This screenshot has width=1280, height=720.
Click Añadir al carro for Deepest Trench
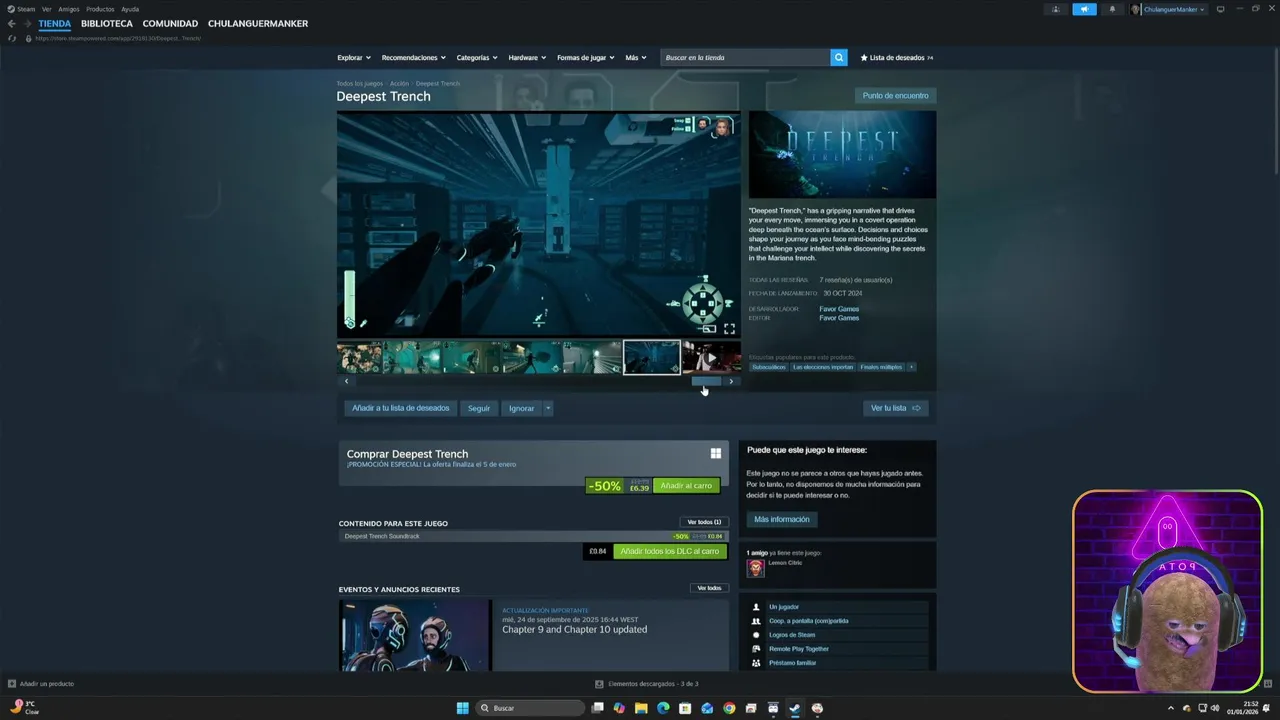[x=686, y=486]
